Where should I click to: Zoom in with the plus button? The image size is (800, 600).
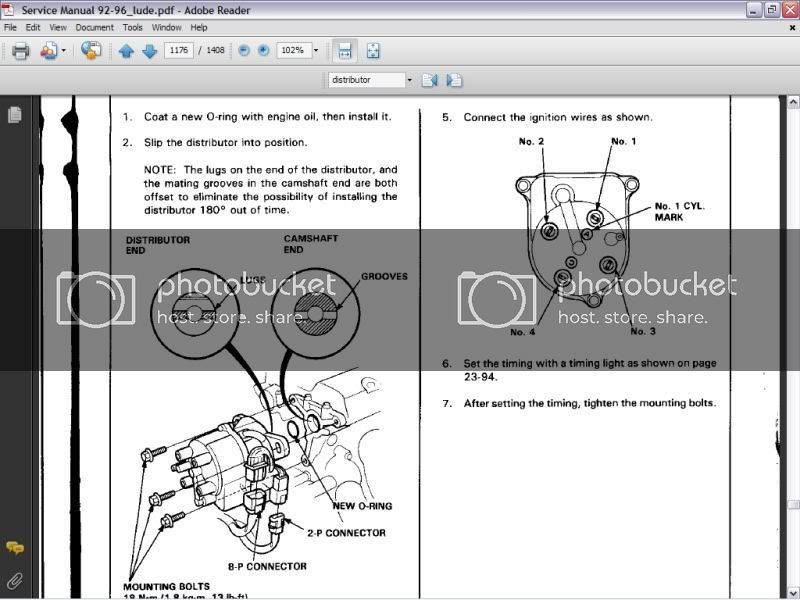click(x=263, y=50)
